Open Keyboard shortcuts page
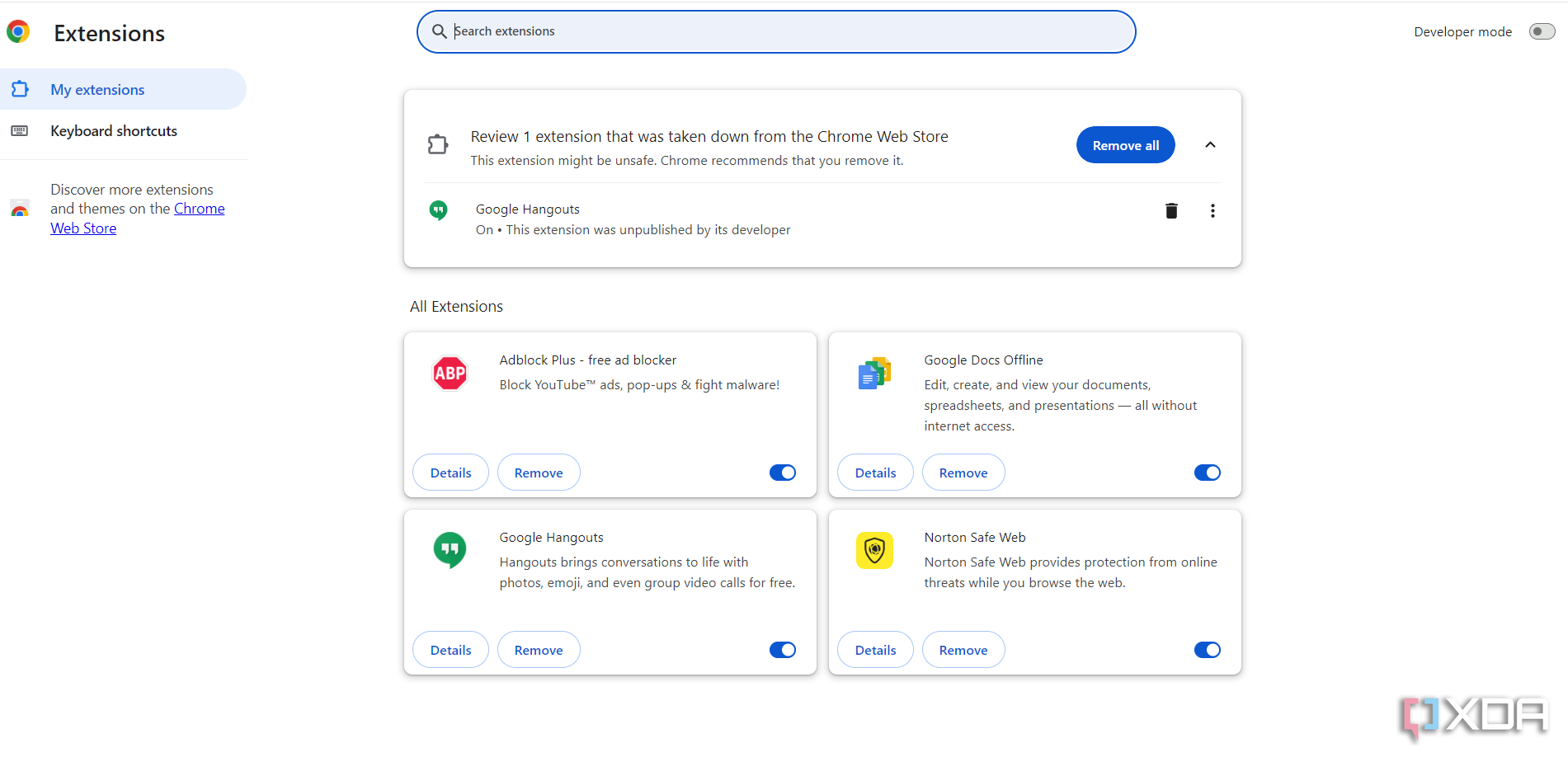 (x=123, y=131)
